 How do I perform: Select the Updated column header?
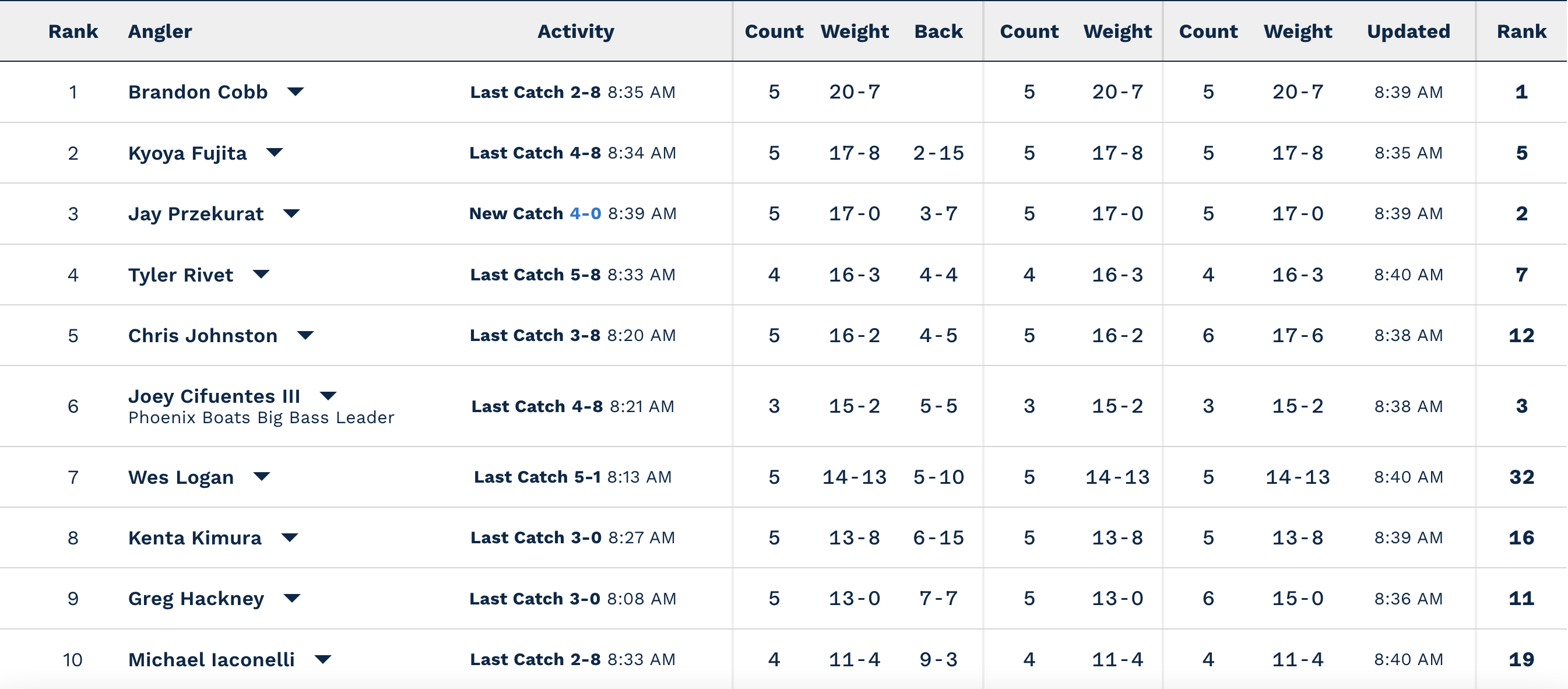(1408, 31)
